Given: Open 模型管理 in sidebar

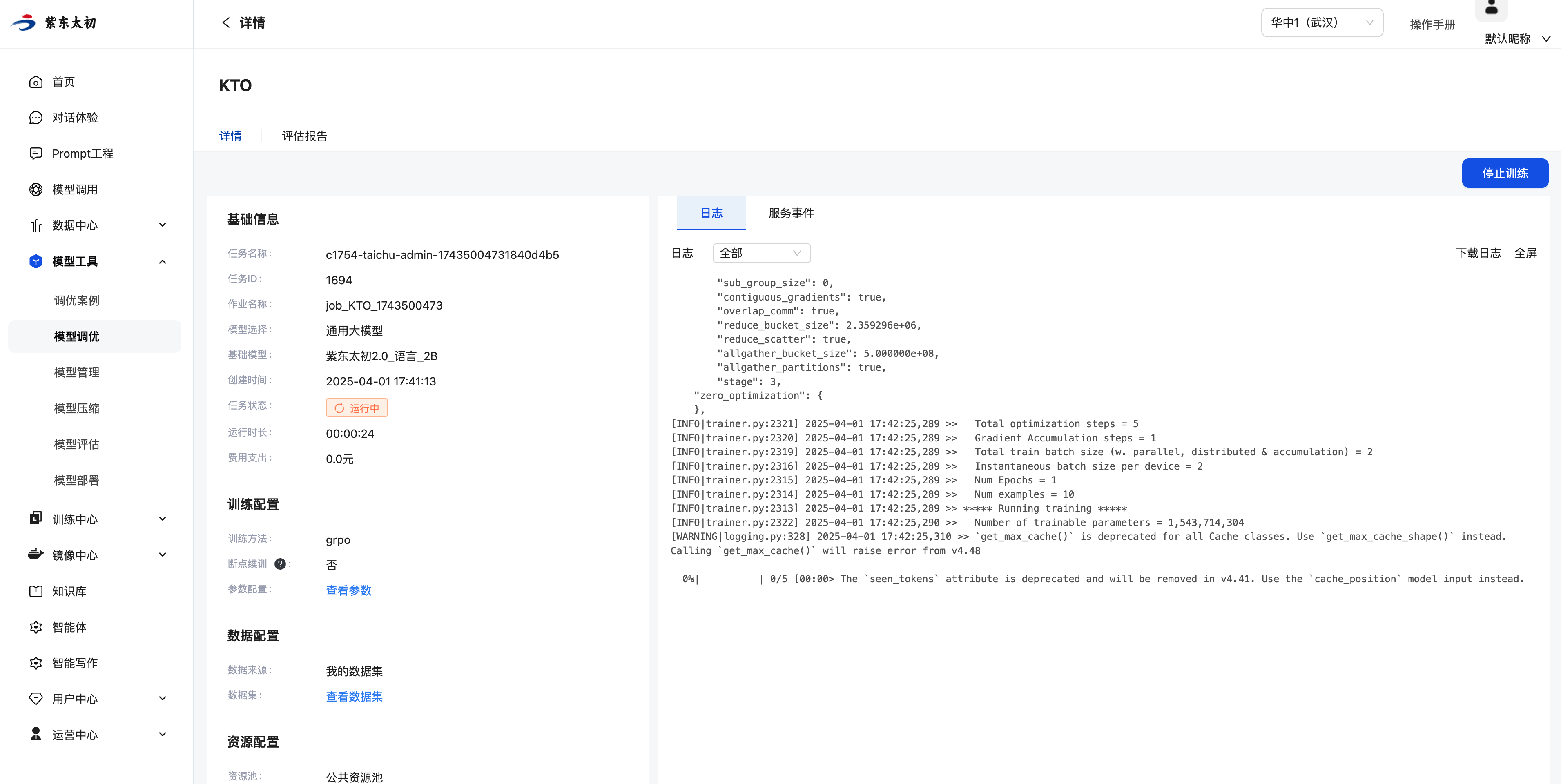Looking at the screenshot, I should pyautogui.click(x=76, y=373).
